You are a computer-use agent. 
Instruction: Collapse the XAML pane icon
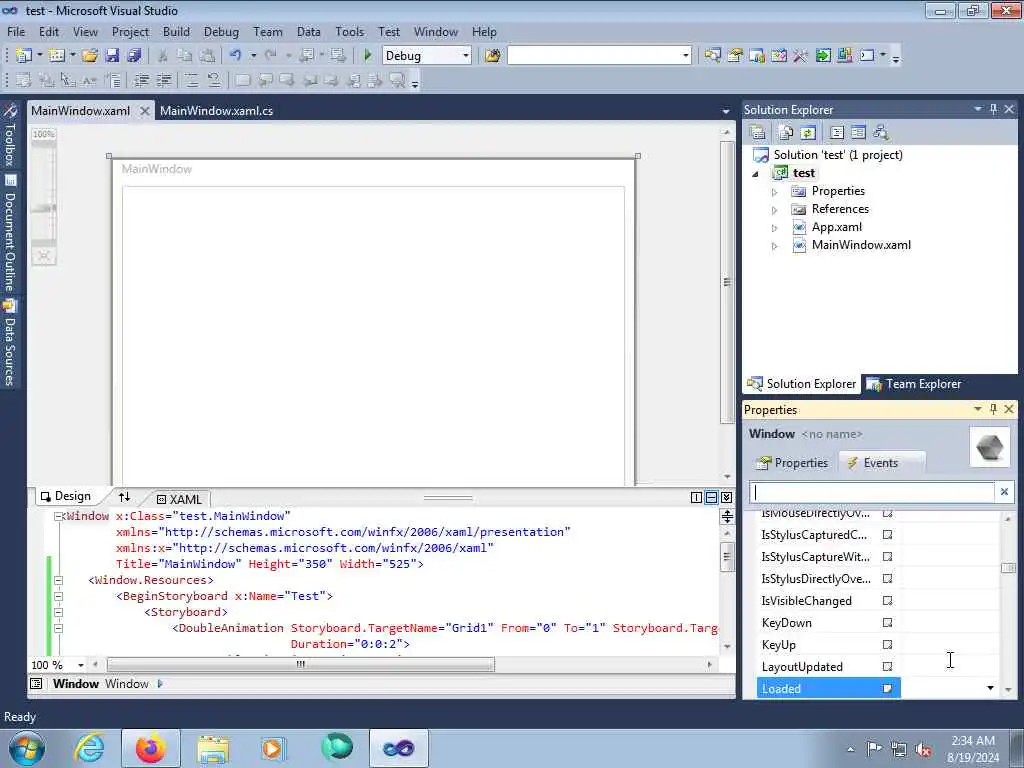tap(726, 498)
